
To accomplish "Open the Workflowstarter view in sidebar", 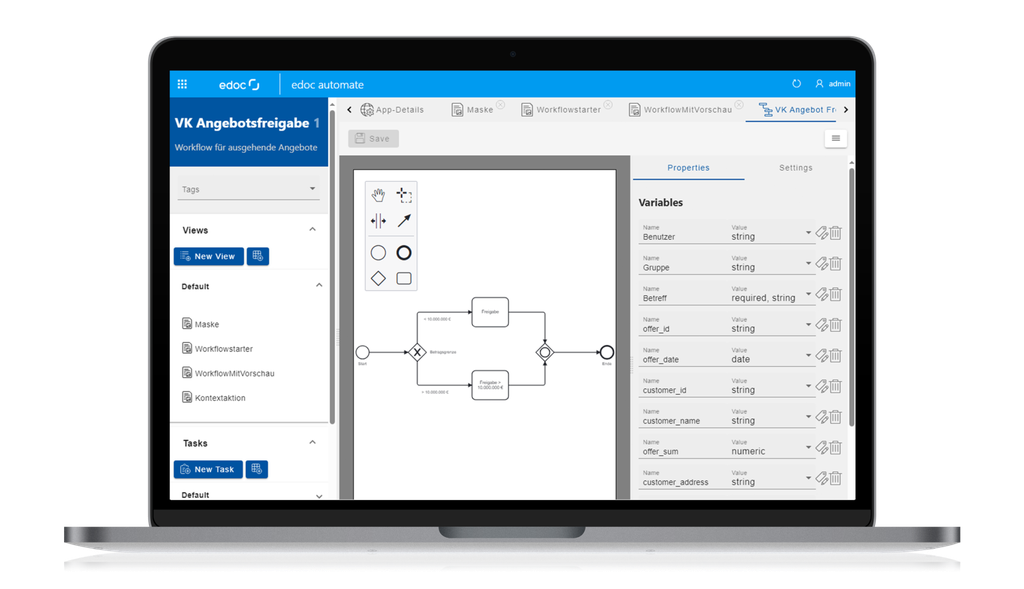I will (x=217, y=349).
